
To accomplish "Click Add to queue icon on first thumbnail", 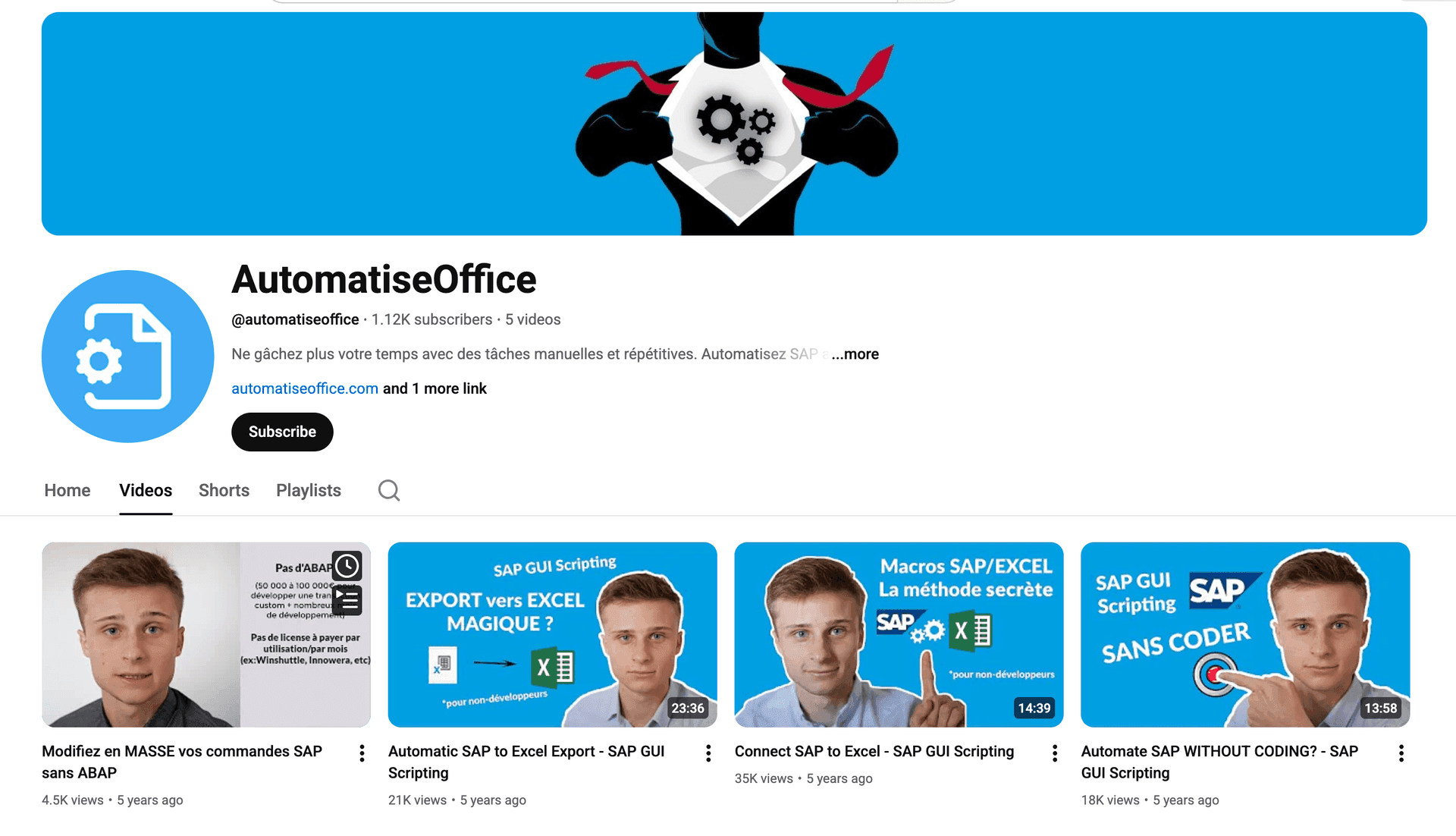I will [x=347, y=601].
